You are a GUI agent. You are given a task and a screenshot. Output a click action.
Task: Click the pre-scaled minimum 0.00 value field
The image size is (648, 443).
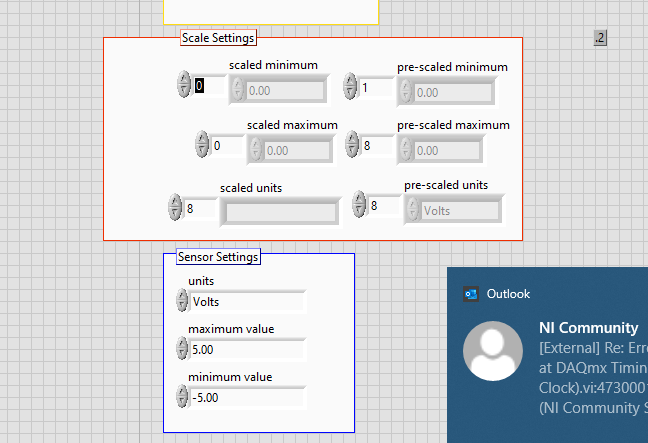click(x=451, y=93)
